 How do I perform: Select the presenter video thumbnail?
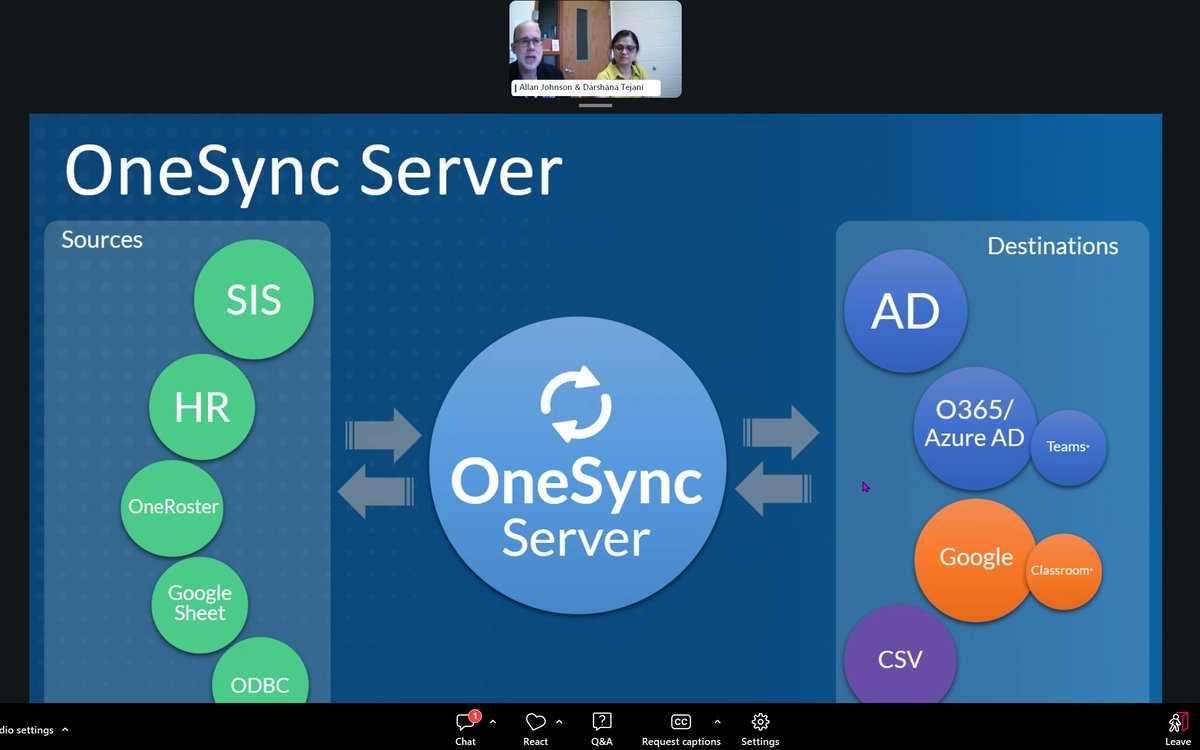tap(596, 49)
